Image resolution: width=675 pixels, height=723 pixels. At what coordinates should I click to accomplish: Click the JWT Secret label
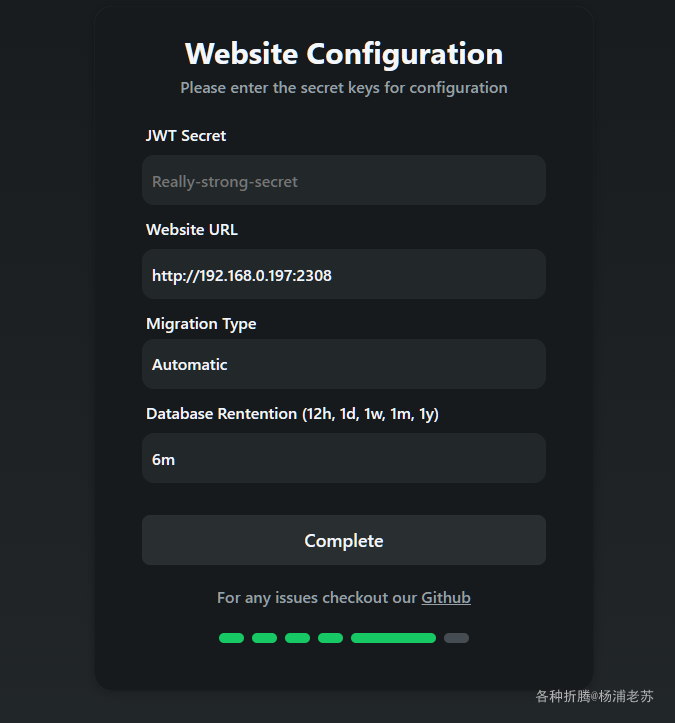pyautogui.click(x=186, y=136)
